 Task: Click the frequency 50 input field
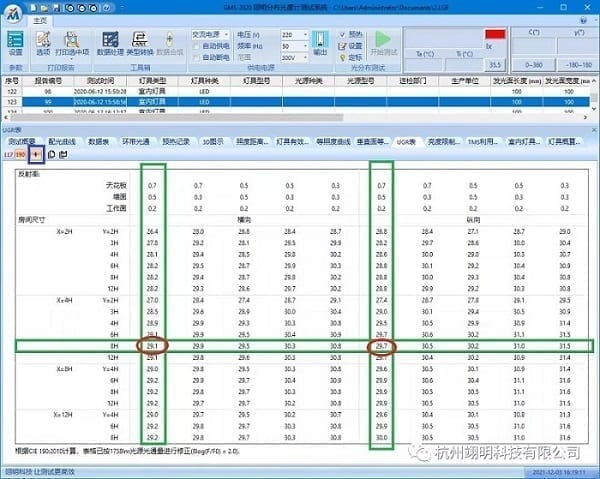point(291,46)
